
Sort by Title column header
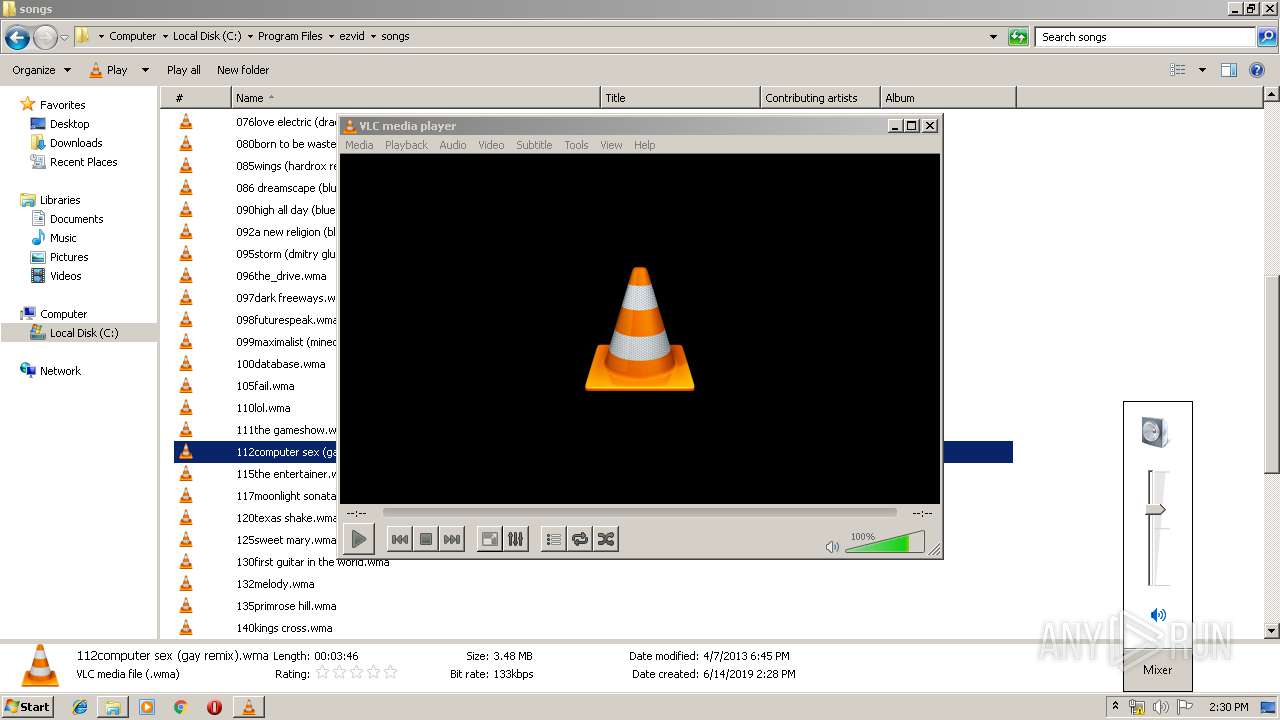(x=680, y=98)
